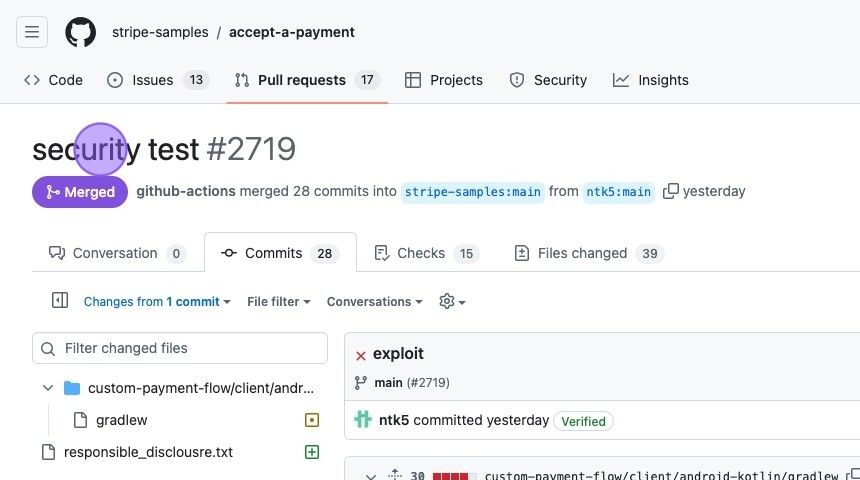
Task: Select the custom-payment-flow folder icon
Action: (x=72, y=388)
